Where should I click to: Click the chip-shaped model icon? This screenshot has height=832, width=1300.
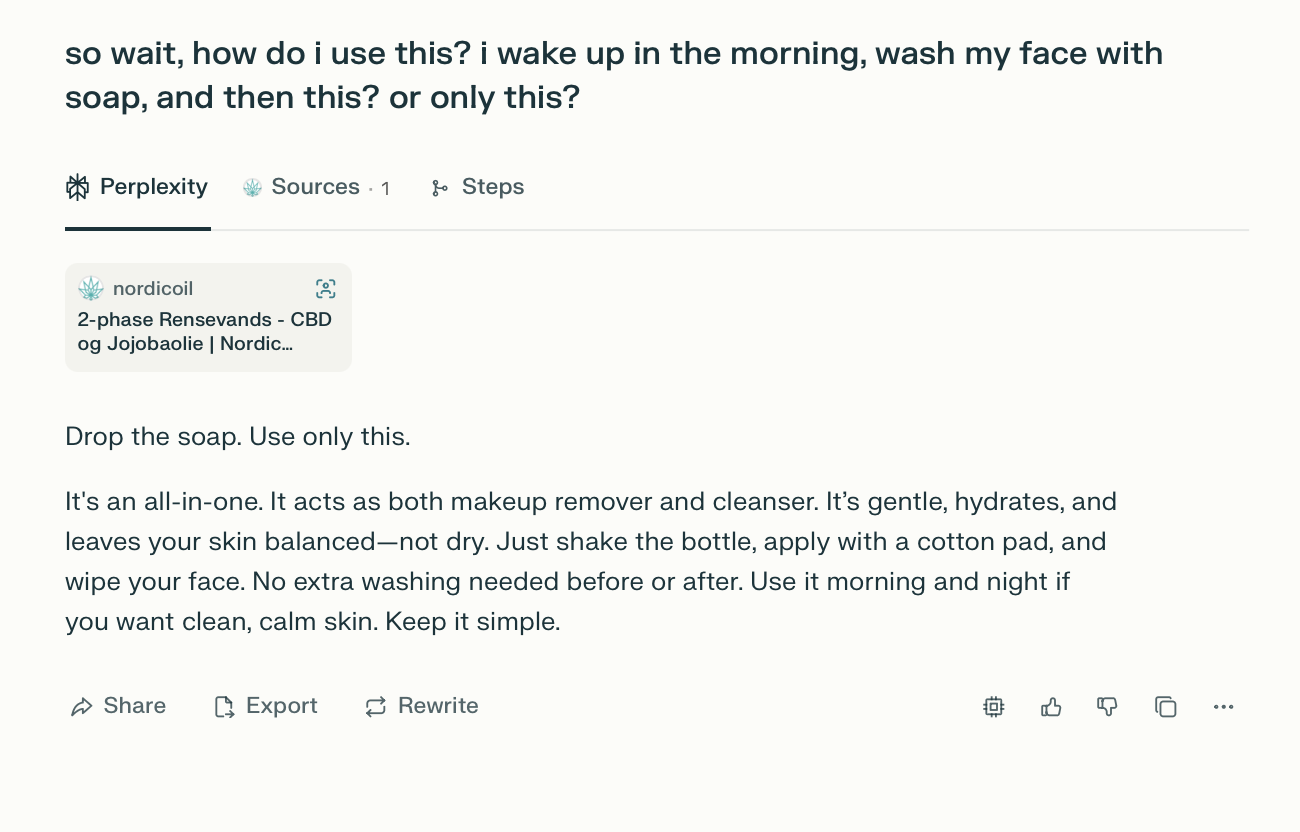993,707
